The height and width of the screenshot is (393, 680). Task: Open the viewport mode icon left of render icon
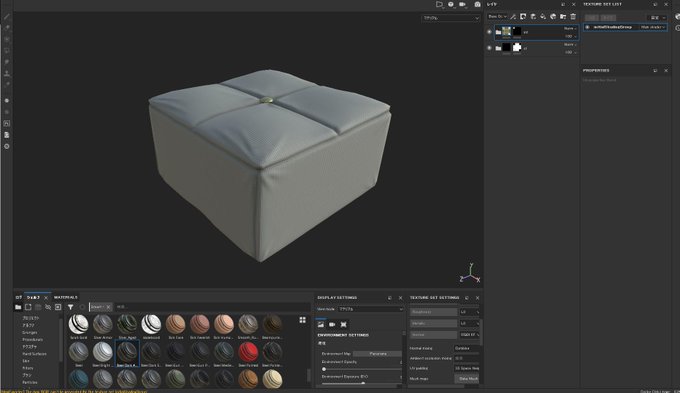[x=439, y=4]
